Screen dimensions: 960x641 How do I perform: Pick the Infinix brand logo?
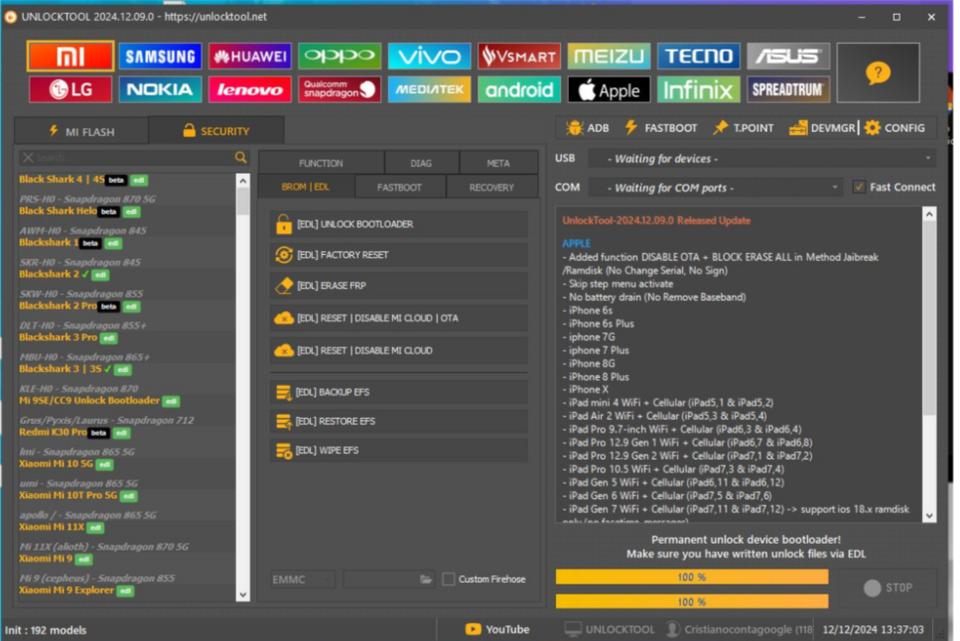pos(699,89)
